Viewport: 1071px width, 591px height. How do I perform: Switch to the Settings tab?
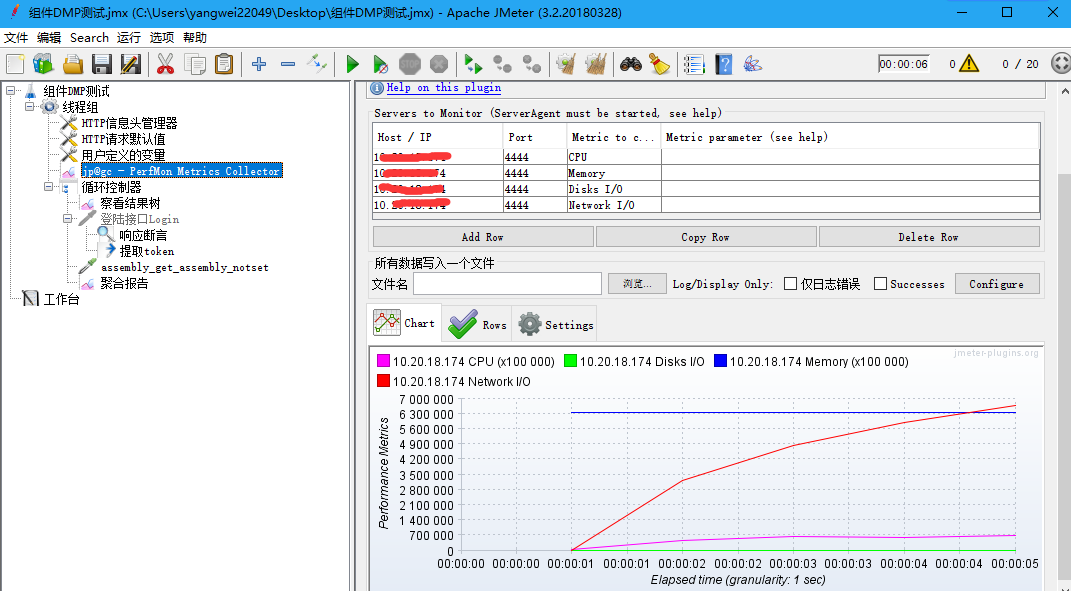[555, 323]
